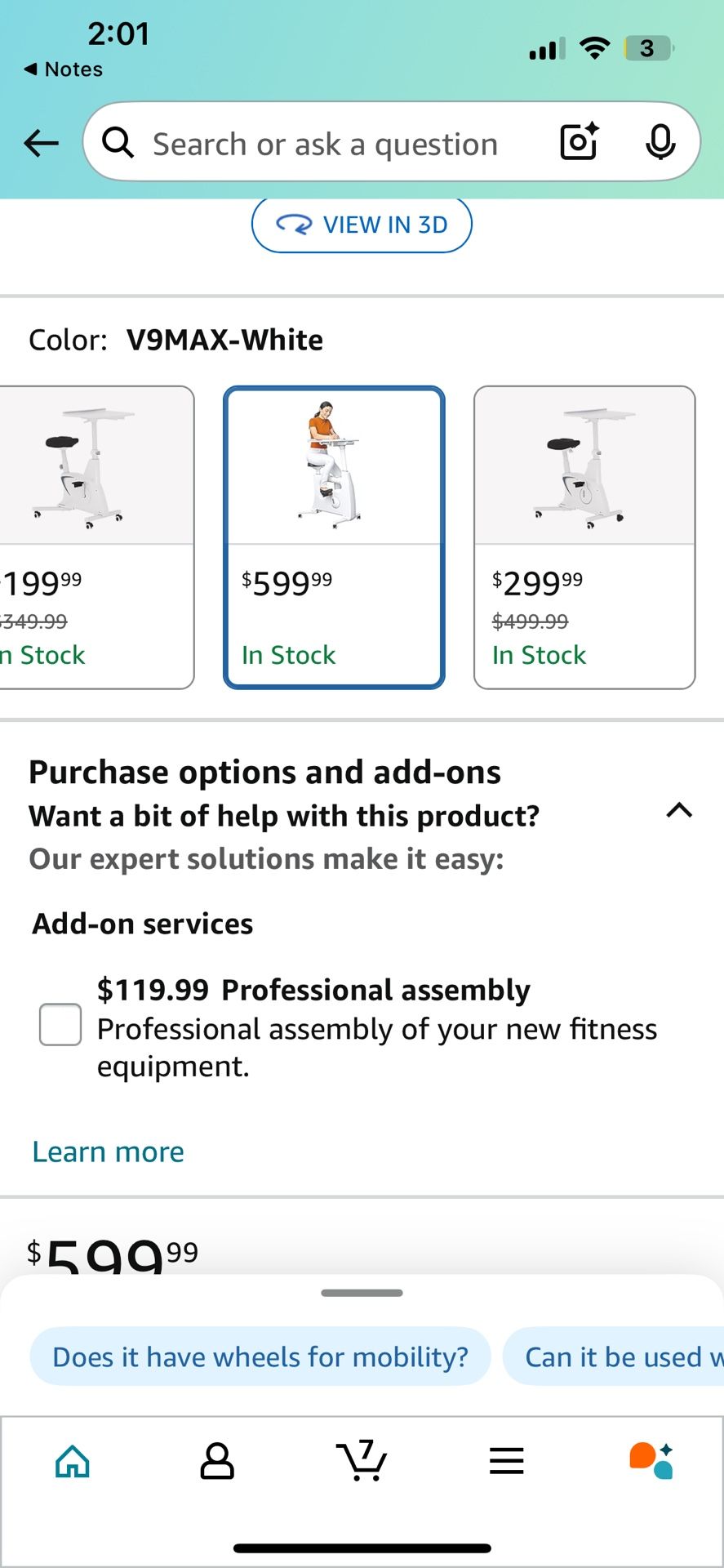Tap the camera icon for photo search
This screenshot has height=1568, width=724.
click(578, 141)
